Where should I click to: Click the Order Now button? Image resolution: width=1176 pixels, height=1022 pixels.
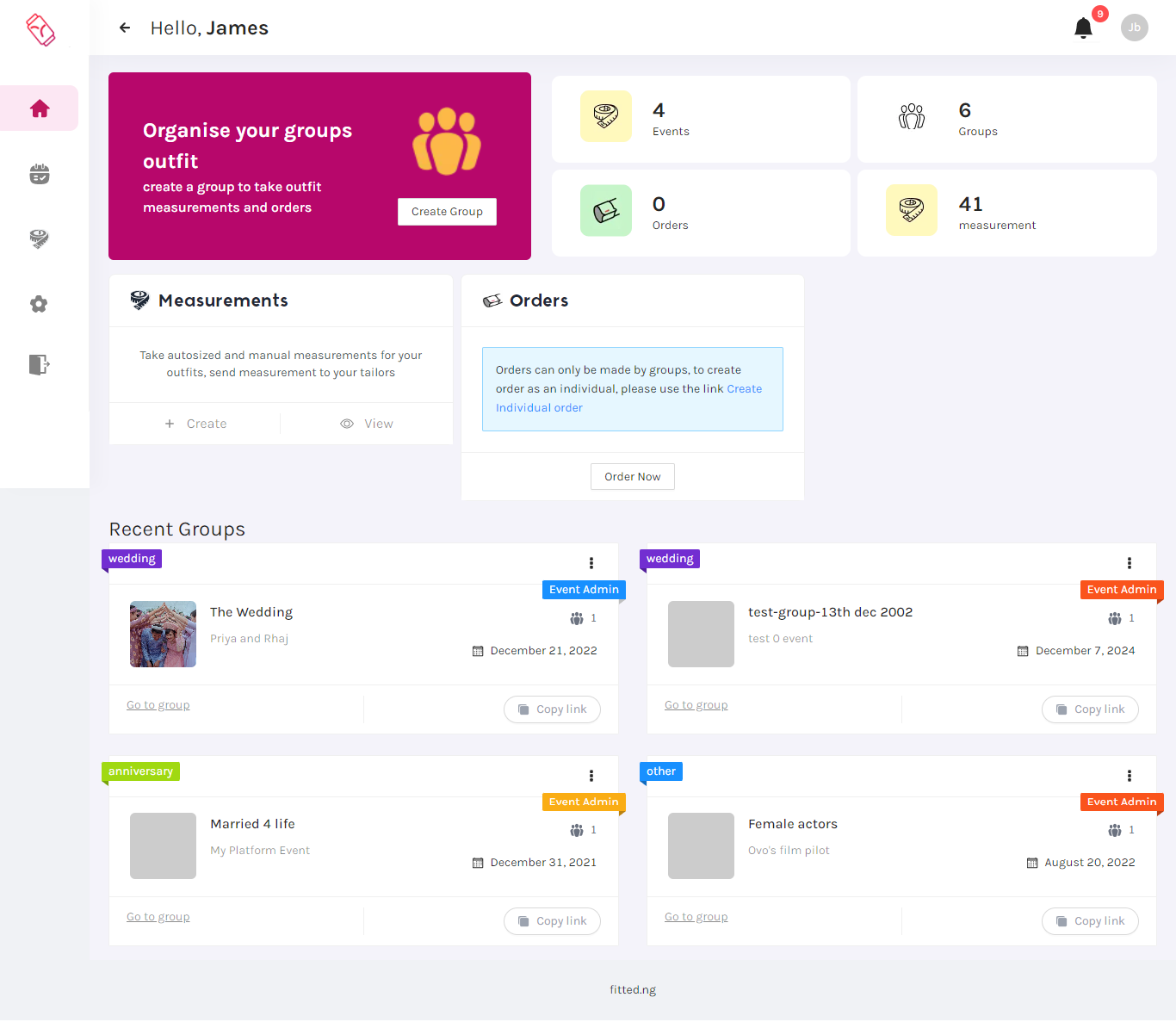point(633,477)
